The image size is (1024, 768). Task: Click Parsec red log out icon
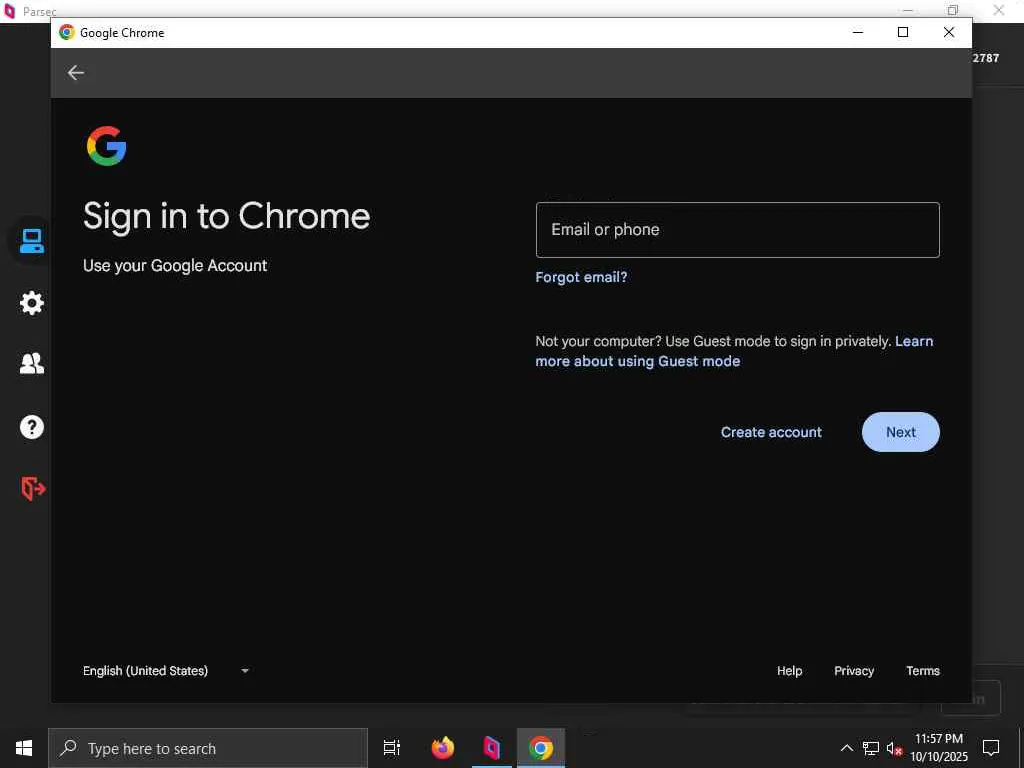click(x=33, y=488)
